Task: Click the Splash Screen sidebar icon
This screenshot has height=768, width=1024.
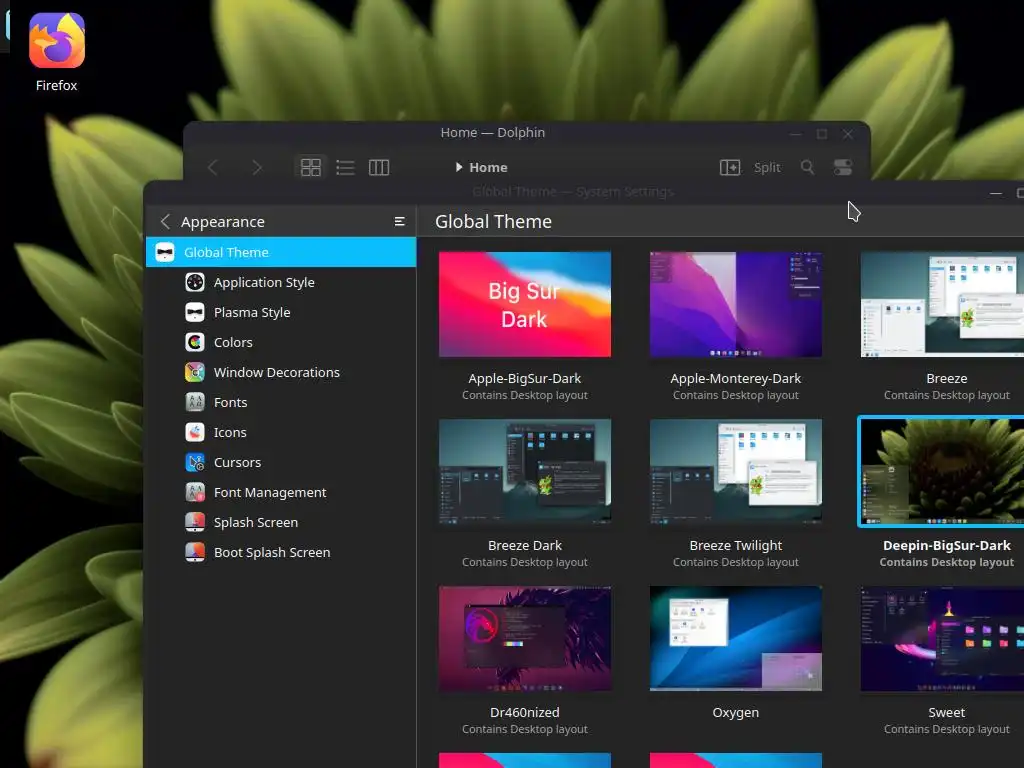Action: 195,522
